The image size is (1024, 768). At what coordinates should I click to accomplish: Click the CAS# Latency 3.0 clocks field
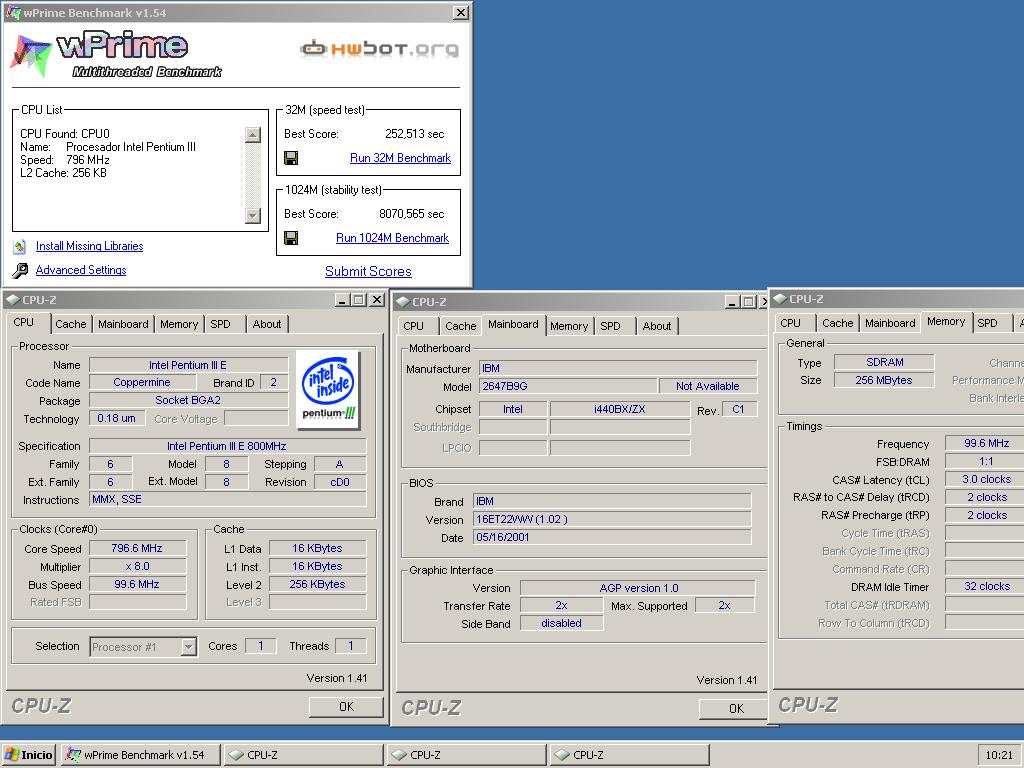click(x=985, y=479)
